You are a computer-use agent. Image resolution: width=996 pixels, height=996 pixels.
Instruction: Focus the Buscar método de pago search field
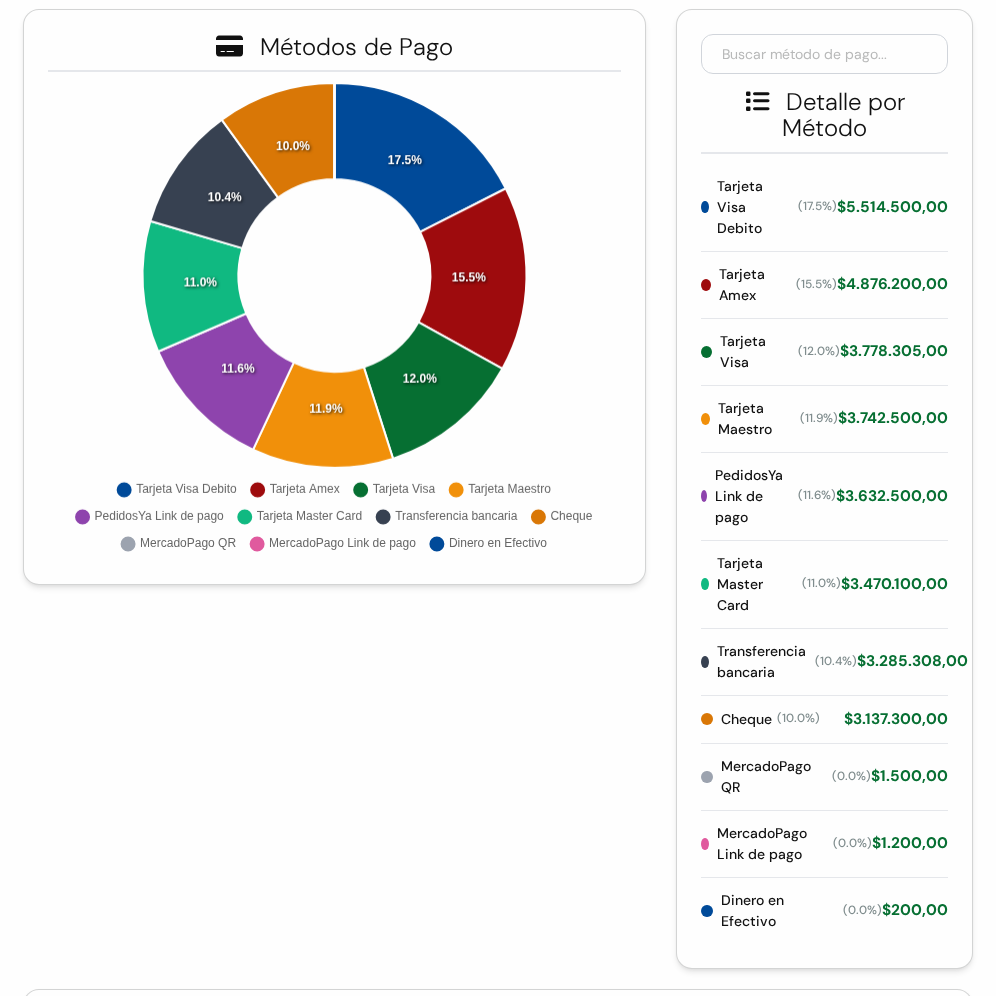(x=824, y=54)
